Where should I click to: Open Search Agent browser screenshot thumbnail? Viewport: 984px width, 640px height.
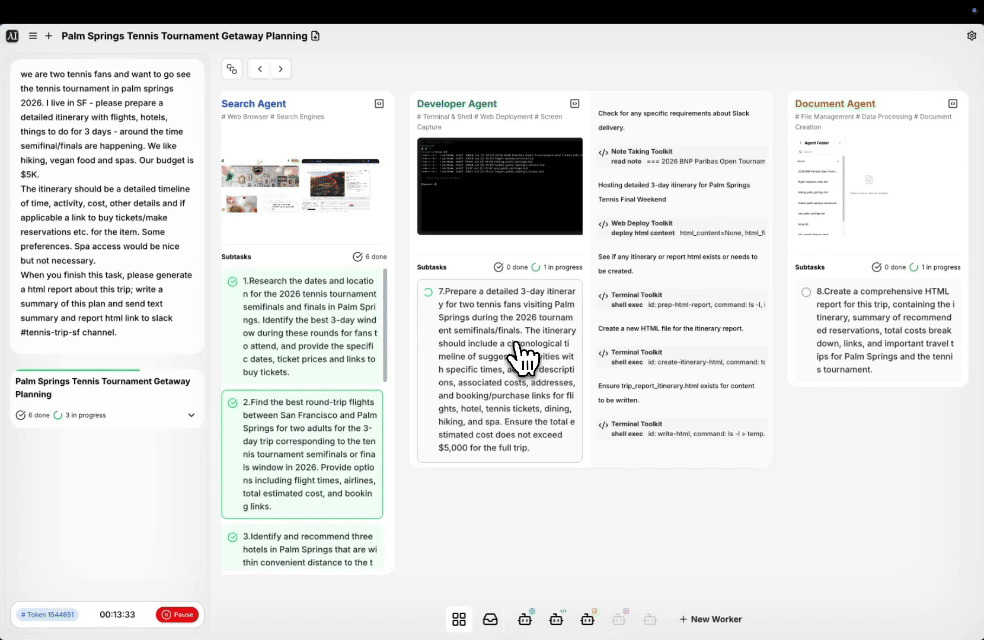[x=301, y=186]
